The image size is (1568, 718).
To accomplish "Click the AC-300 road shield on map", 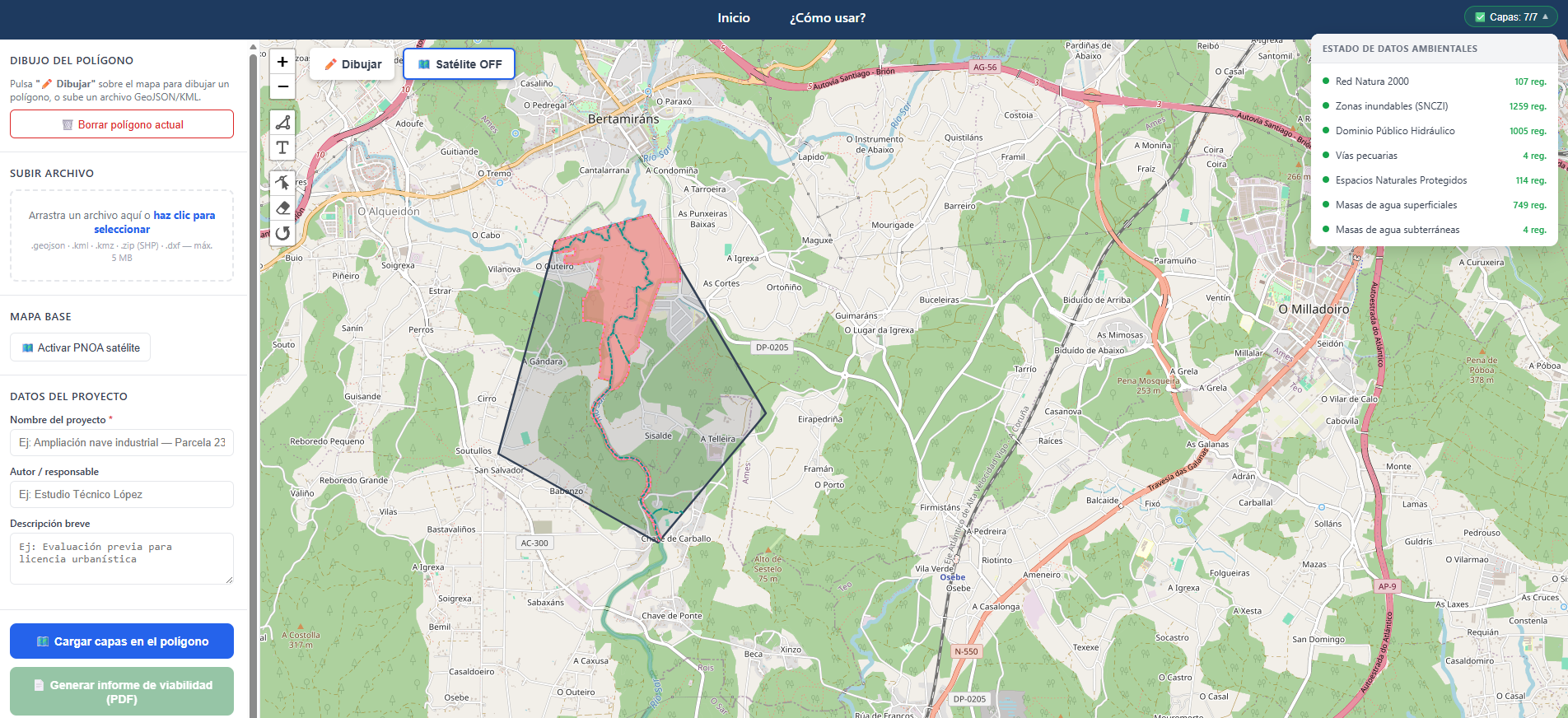I will (534, 543).
